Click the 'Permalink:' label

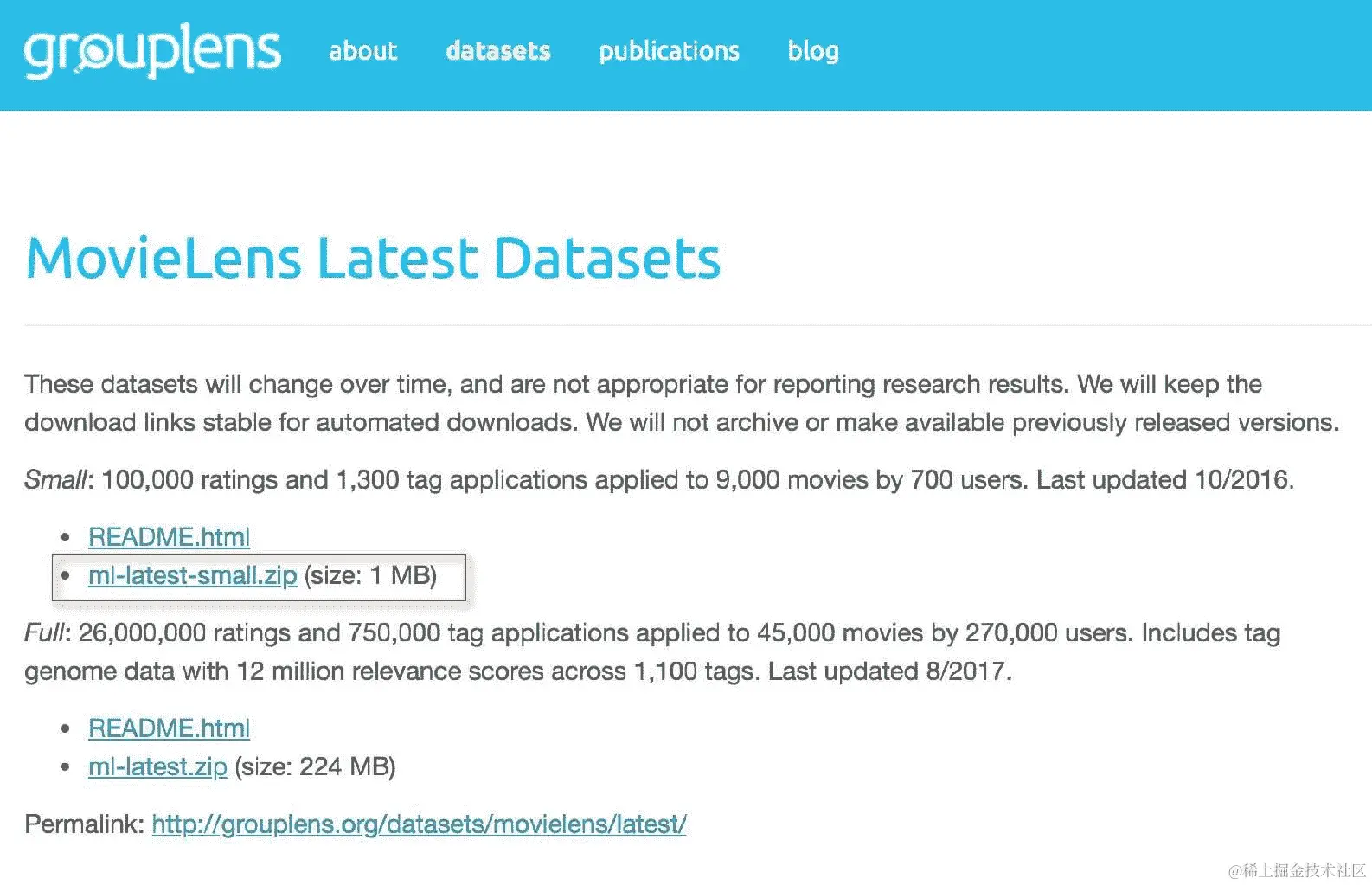click(84, 824)
